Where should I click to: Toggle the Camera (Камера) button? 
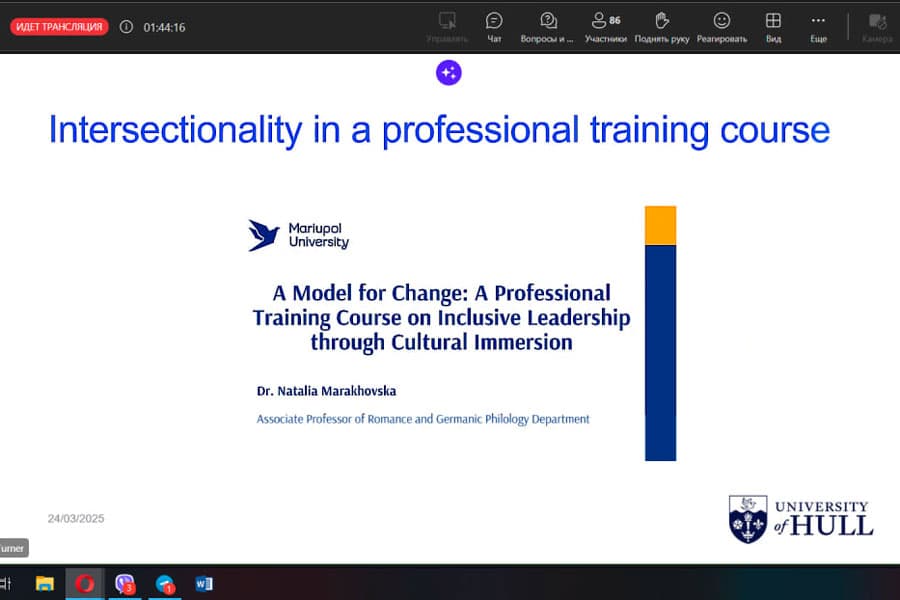(877, 26)
